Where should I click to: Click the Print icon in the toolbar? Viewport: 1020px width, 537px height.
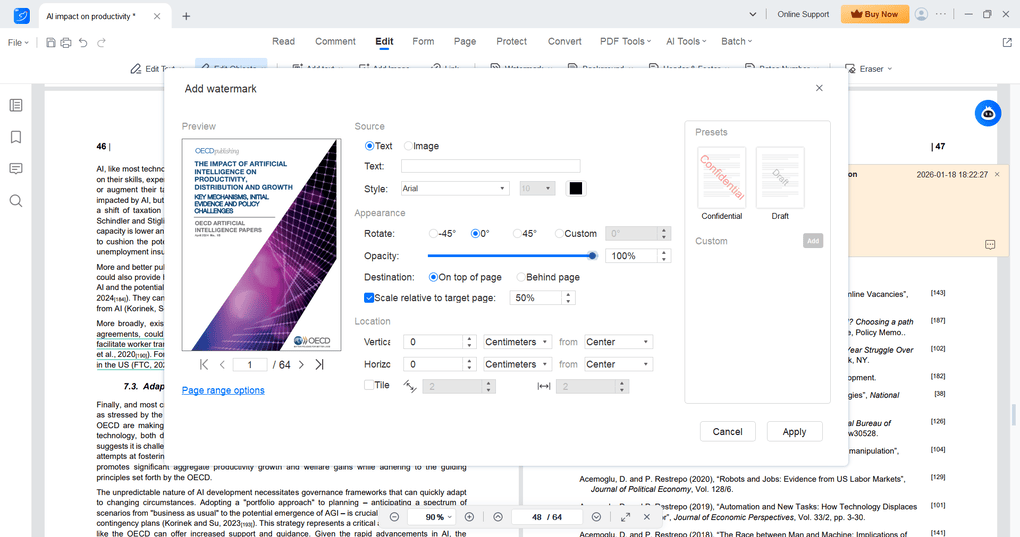click(66, 43)
